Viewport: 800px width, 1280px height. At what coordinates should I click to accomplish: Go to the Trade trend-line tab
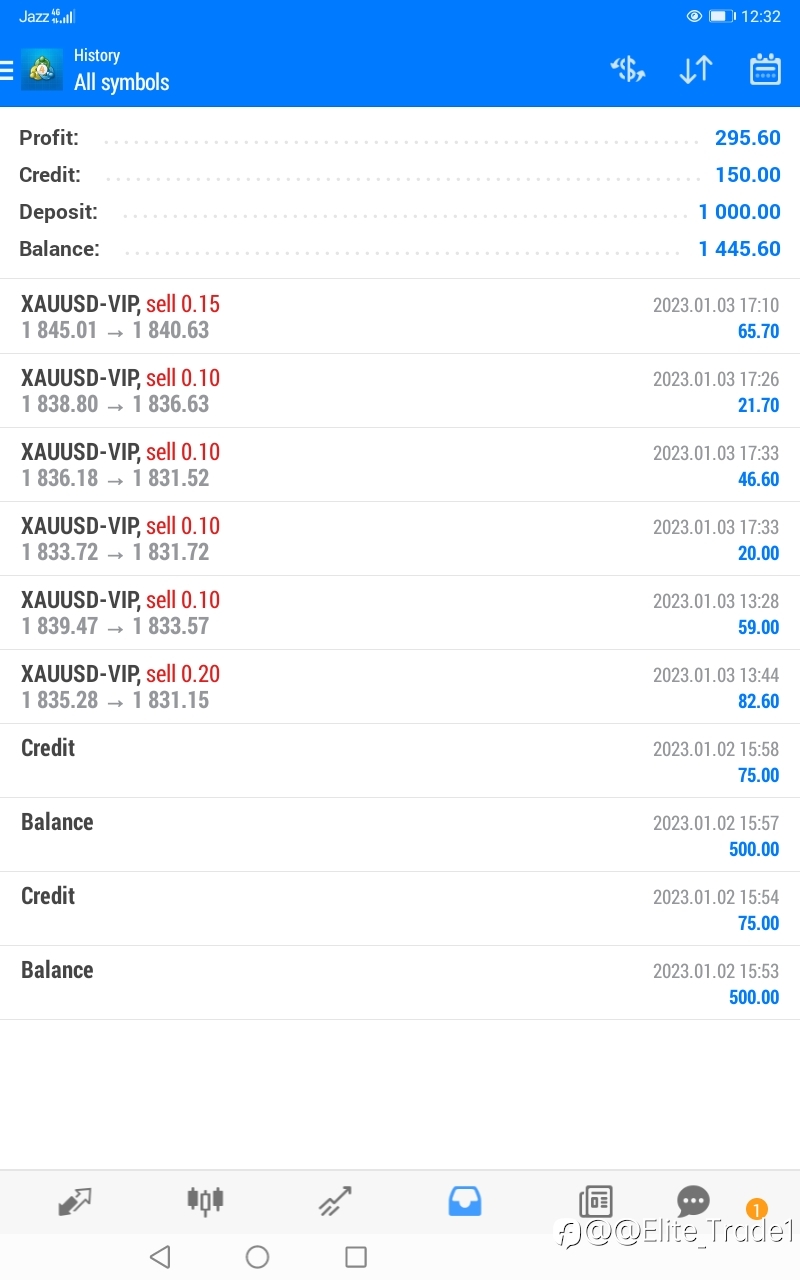pos(335,1201)
